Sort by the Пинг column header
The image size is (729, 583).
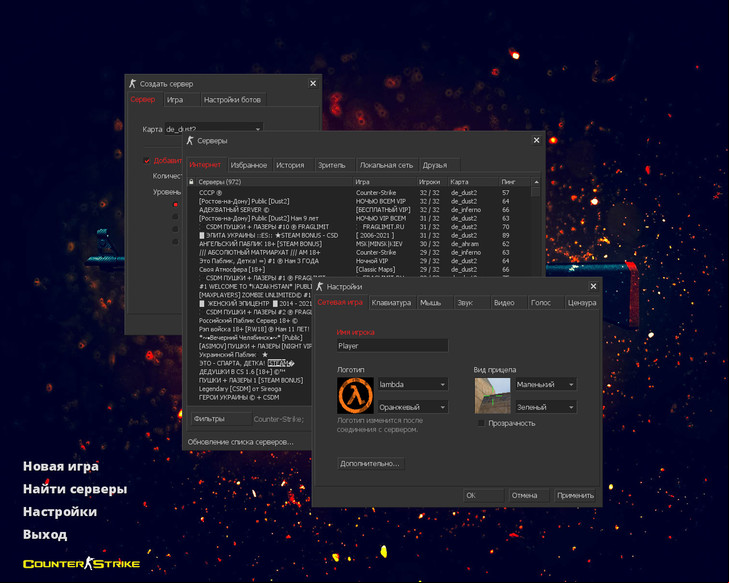[514, 182]
